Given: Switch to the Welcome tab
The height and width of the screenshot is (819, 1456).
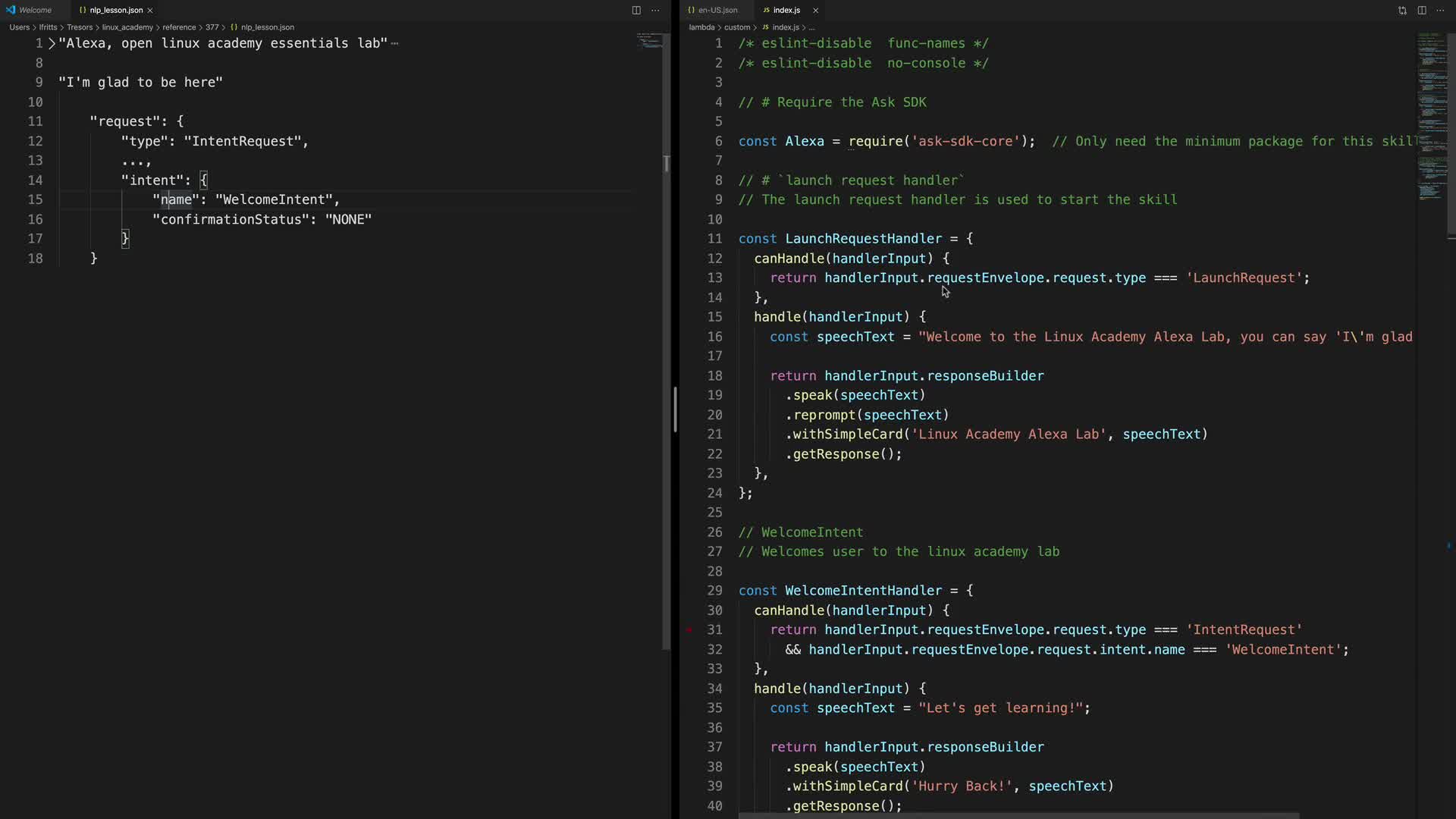Looking at the screenshot, I should pyautogui.click(x=35, y=10).
